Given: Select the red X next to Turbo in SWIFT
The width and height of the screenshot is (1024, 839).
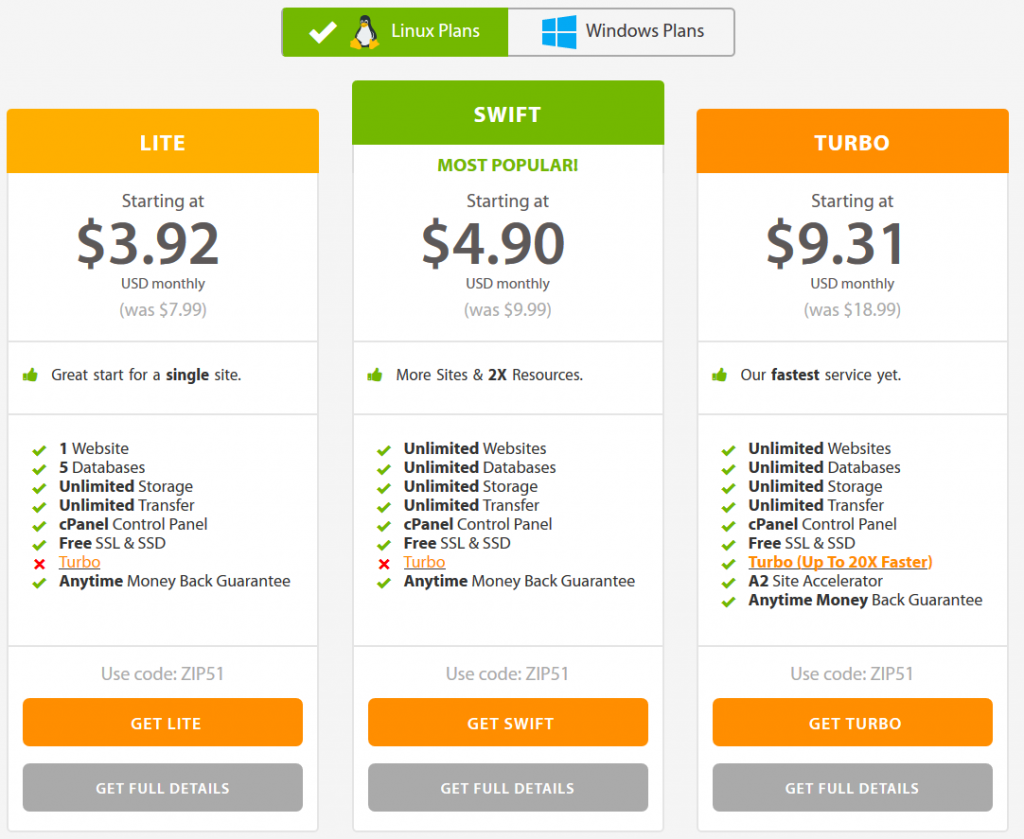Looking at the screenshot, I should click(382, 562).
